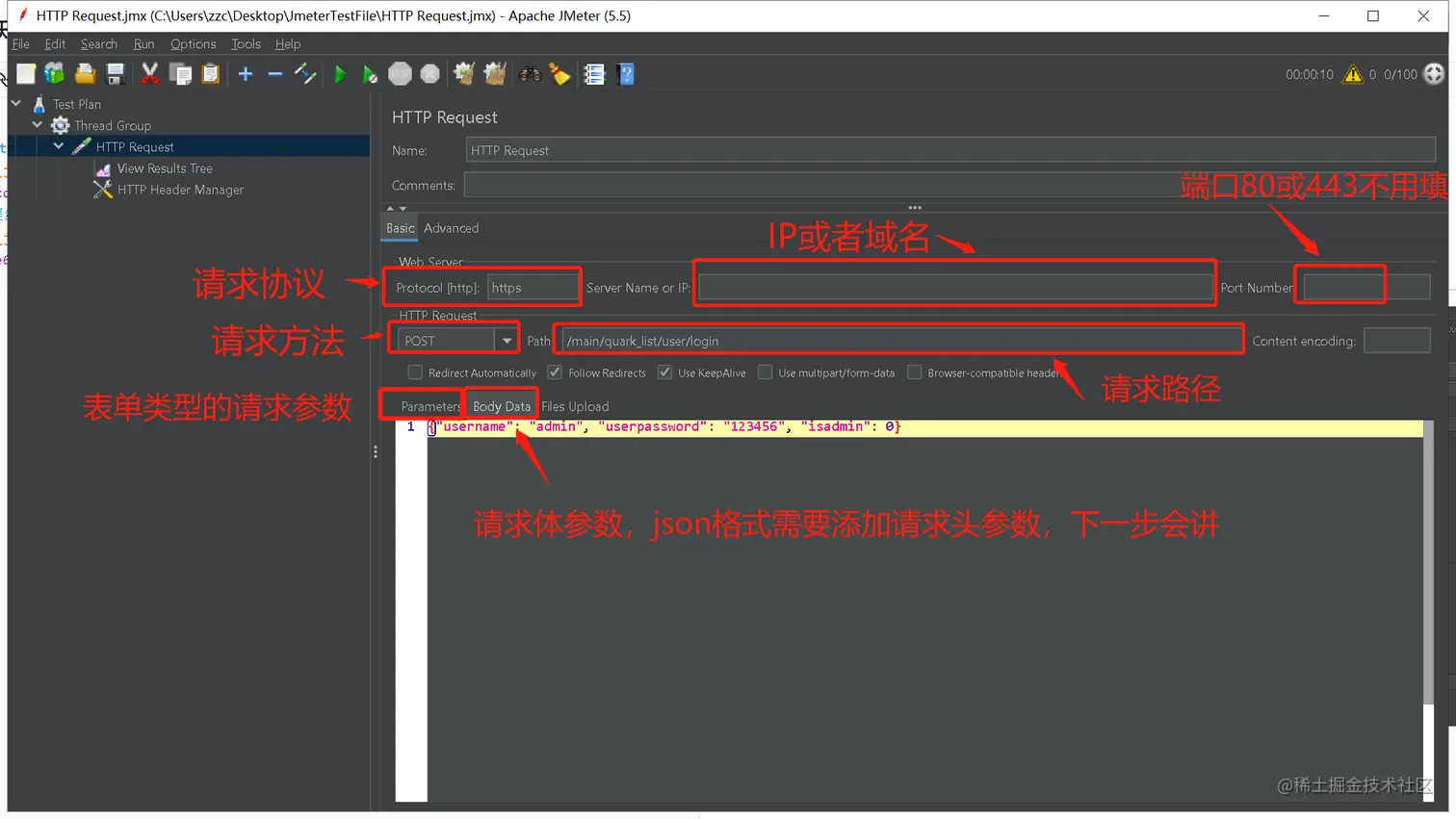Viewport: 1456px width, 819px height.
Task: Open the Help menu
Action: pos(288,44)
